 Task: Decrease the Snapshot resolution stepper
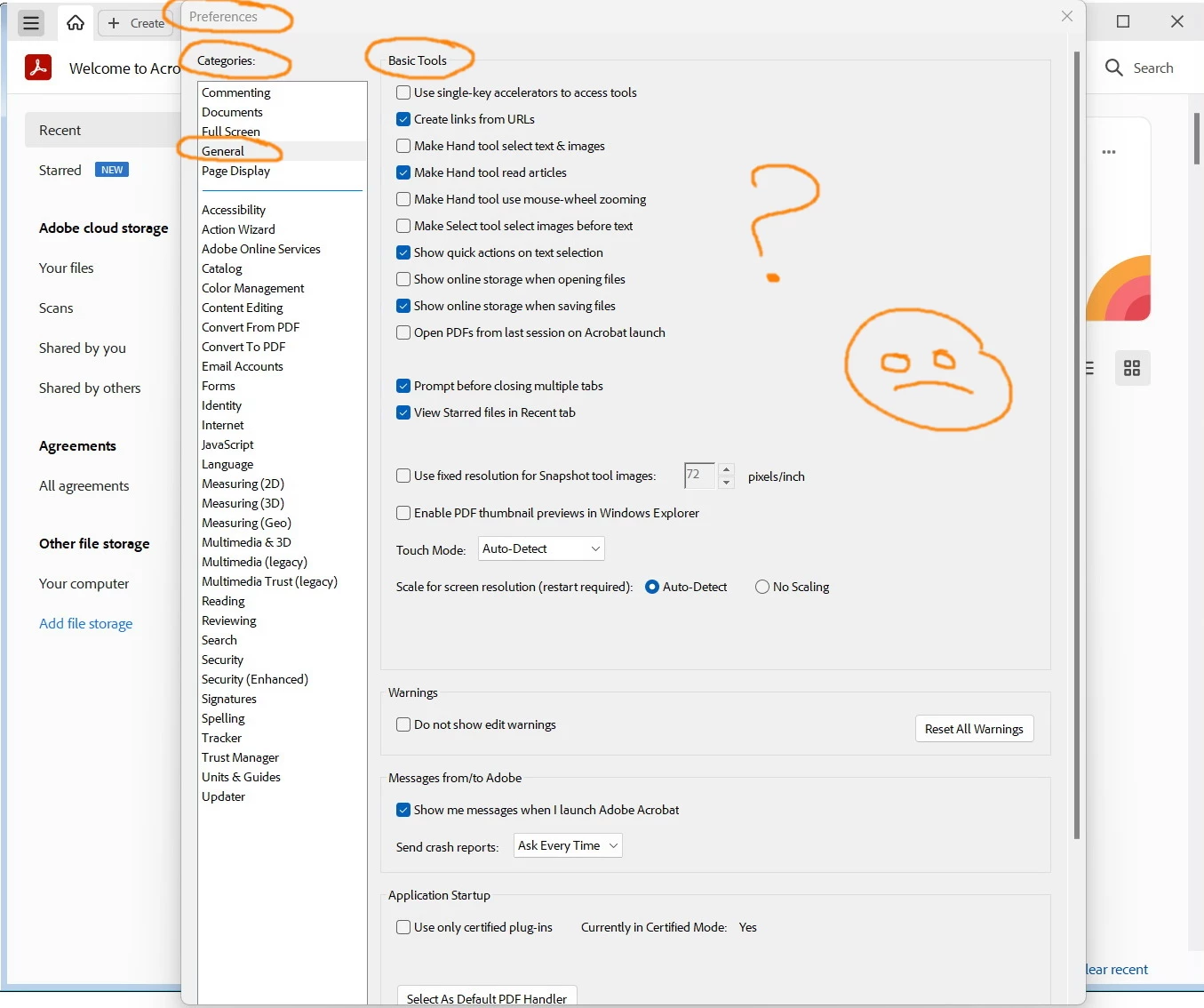click(726, 482)
